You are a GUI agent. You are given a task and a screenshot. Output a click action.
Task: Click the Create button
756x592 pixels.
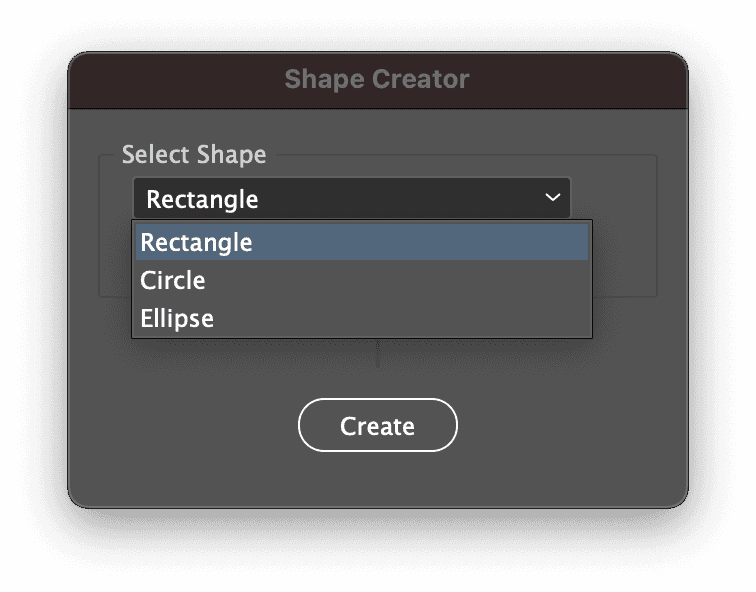tap(378, 425)
